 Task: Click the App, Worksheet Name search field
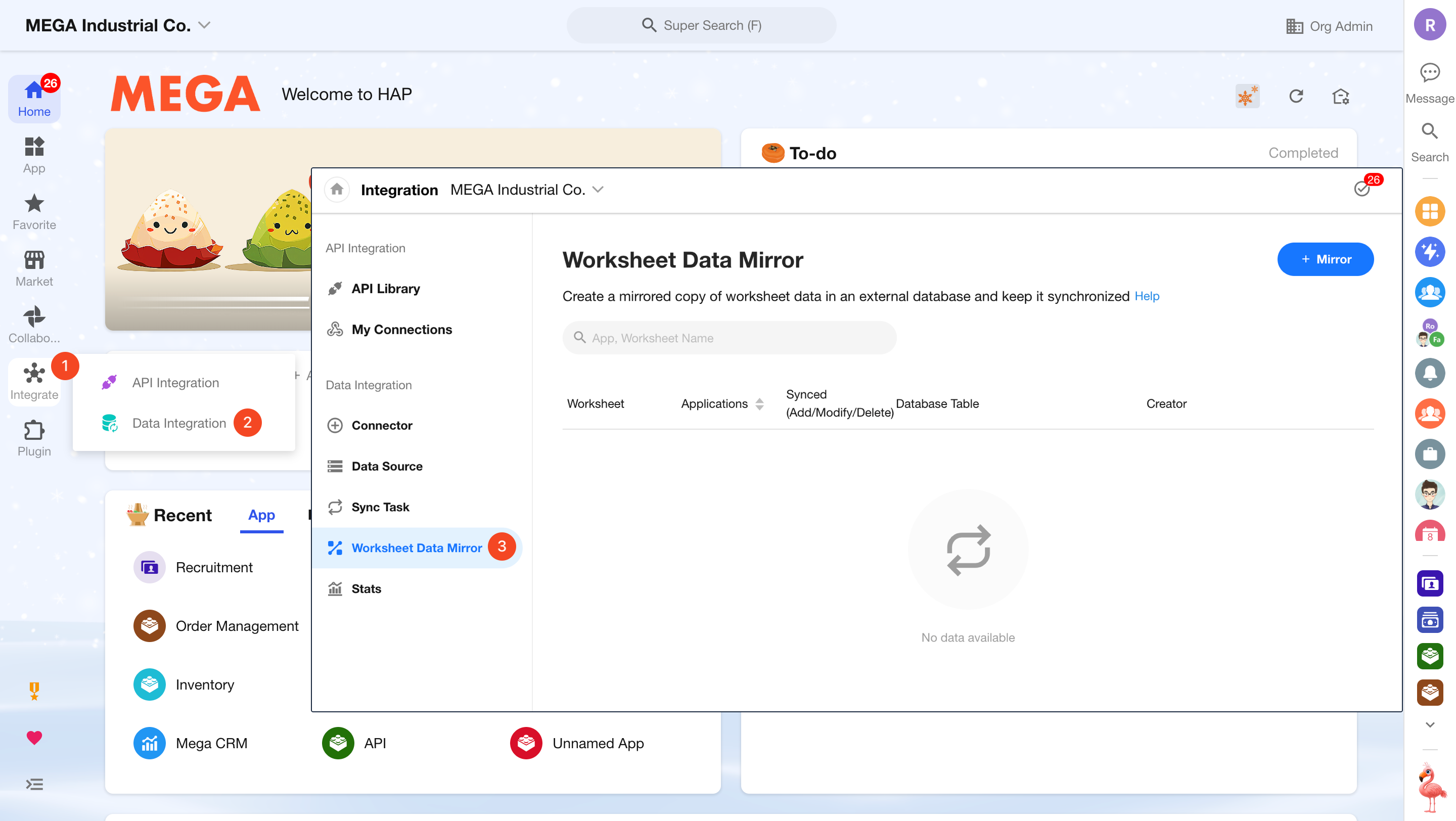point(729,338)
